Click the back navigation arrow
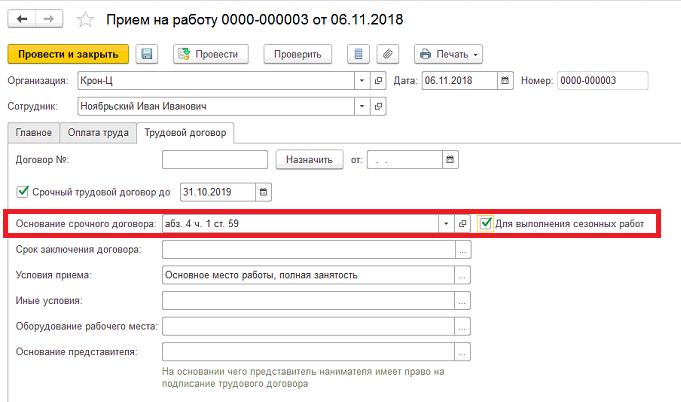Screen dimensions: 681x402 (x=22, y=19)
